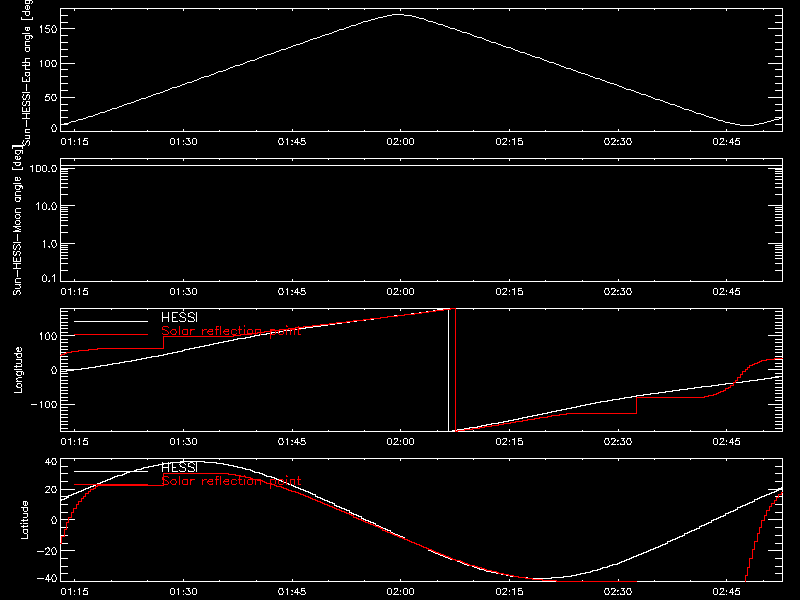
Task: Click the -40 tick on Latitude axis
Action: click(47, 578)
